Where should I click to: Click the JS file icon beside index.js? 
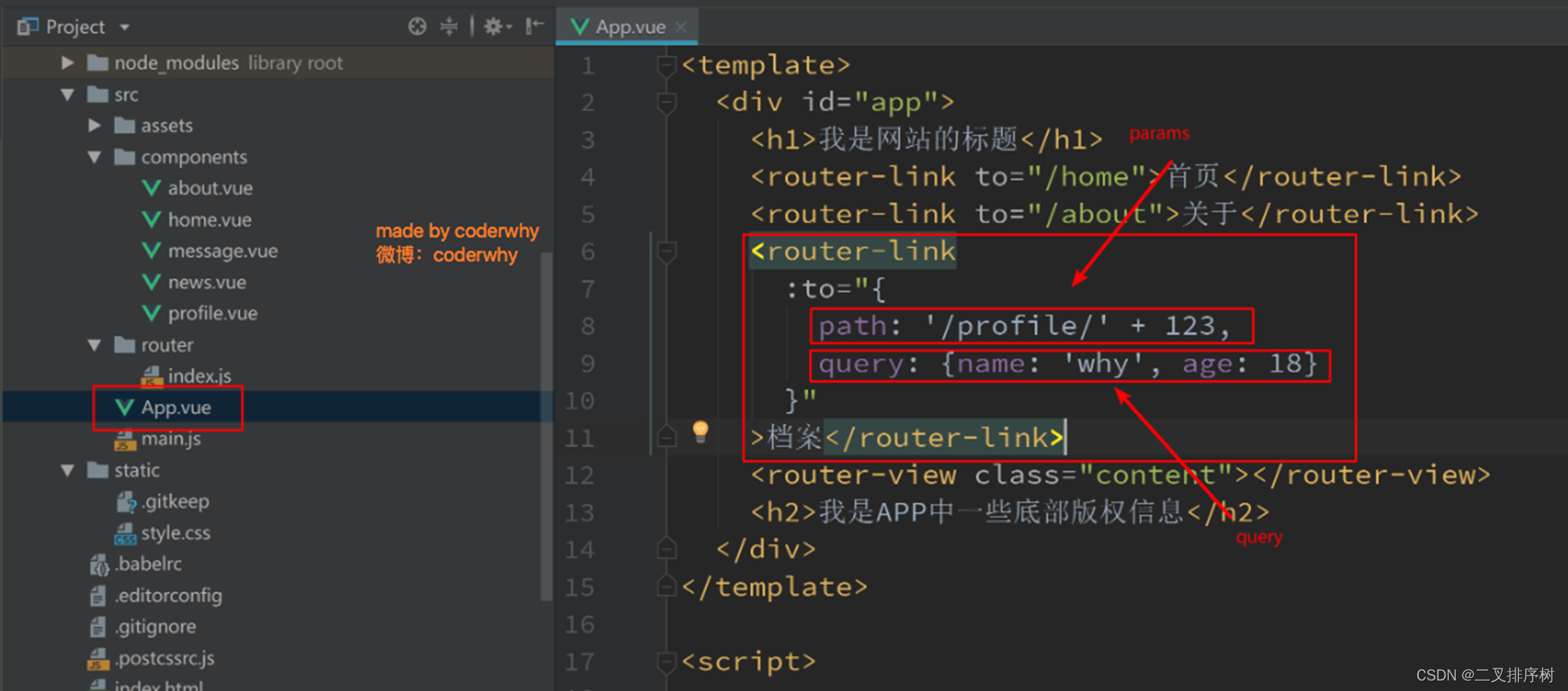point(151,377)
